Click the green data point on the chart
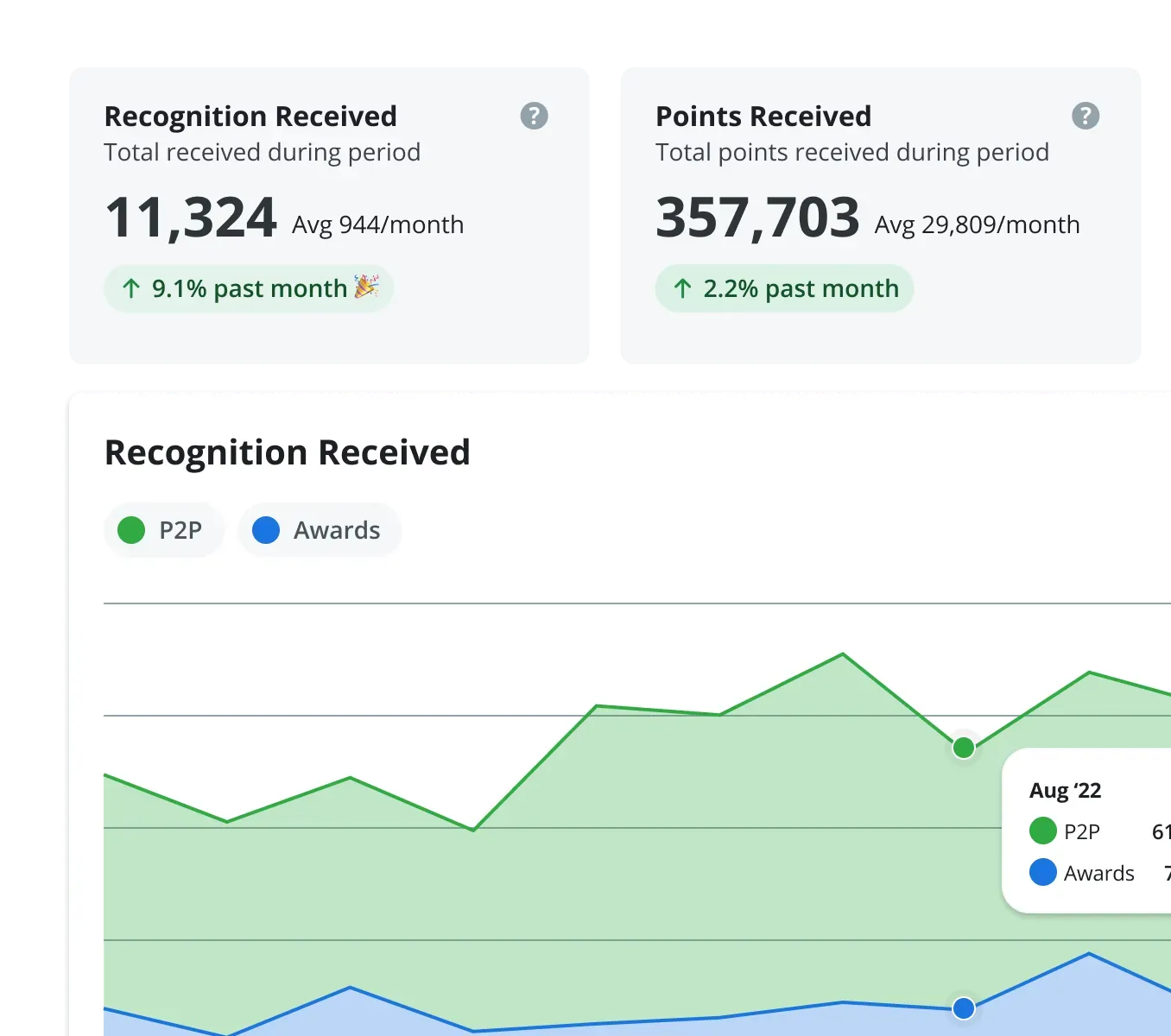The width and height of the screenshot is (1171, 1036). pyautogui.click(x=963, y=748)
